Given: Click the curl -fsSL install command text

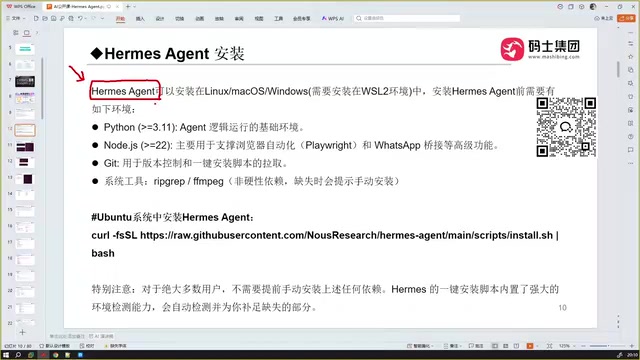Looking at the screenshot, I should [325, 244].
